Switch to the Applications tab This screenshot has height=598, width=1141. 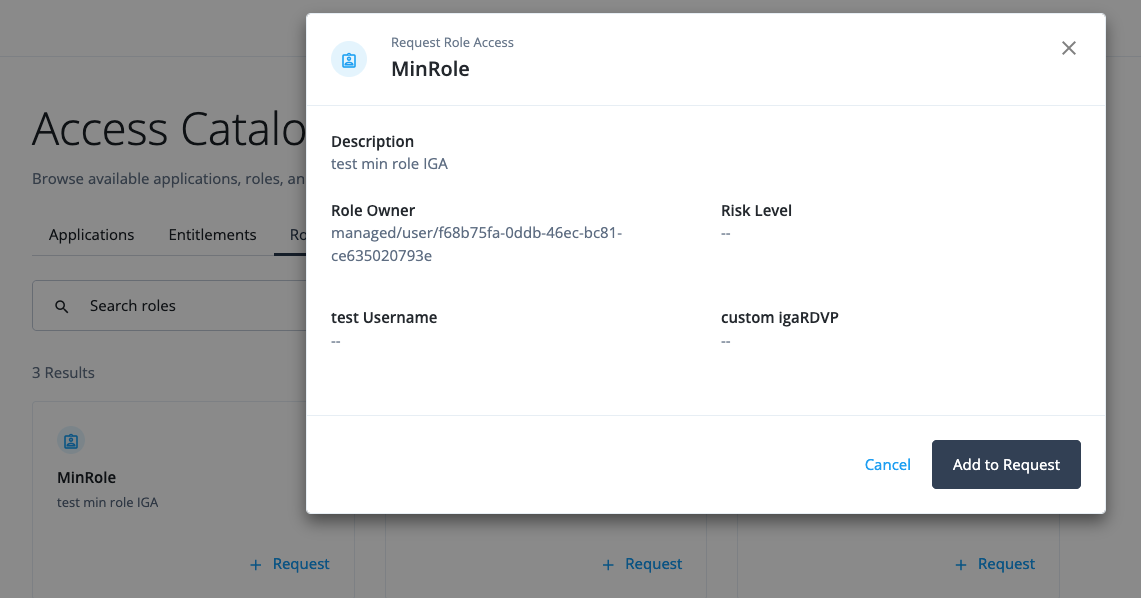(x=91, y=235)
